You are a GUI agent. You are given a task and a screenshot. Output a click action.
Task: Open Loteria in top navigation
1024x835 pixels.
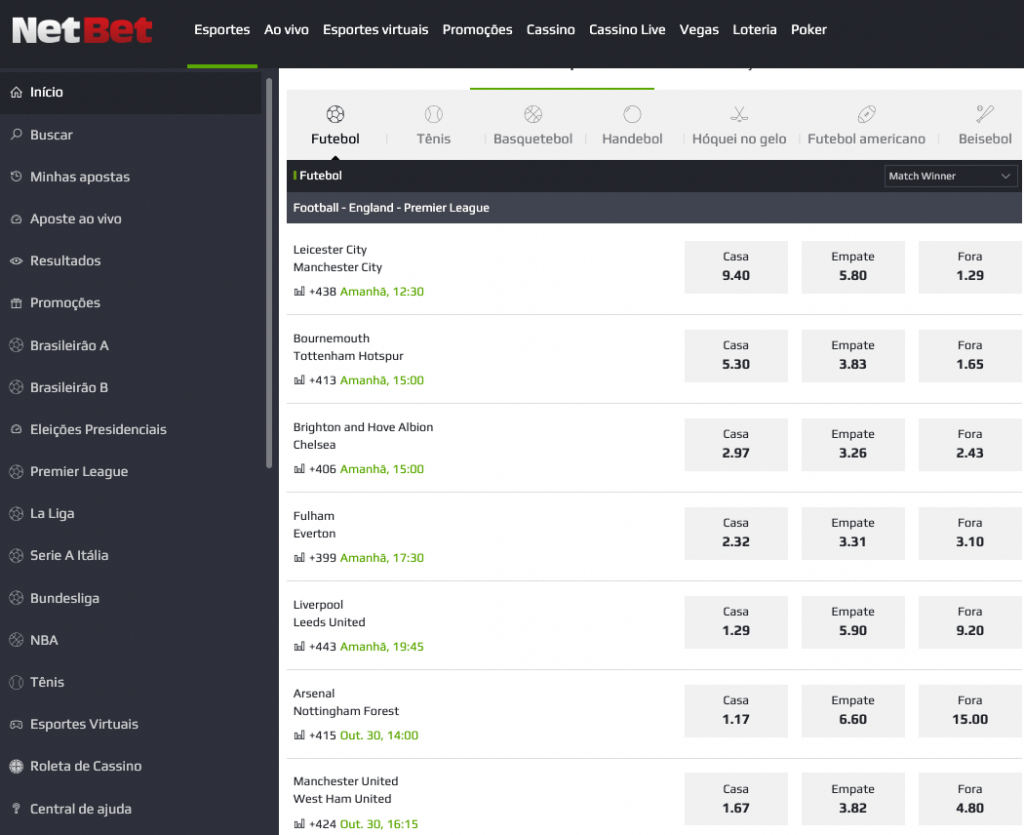[754, 29]
